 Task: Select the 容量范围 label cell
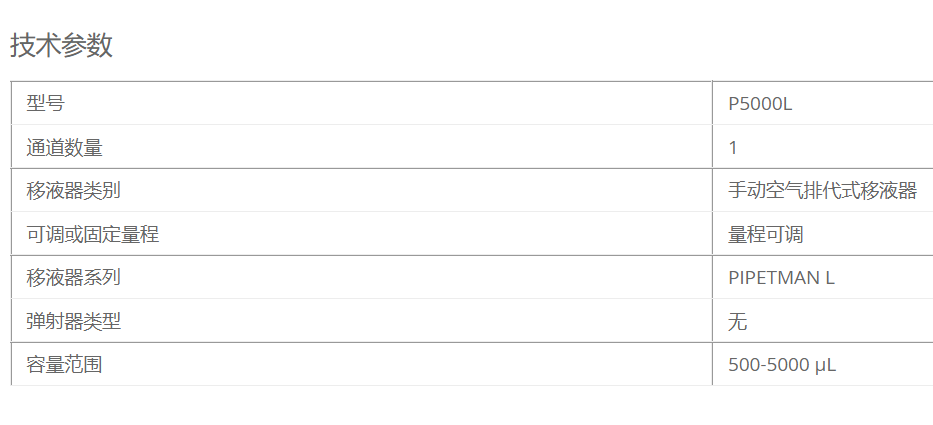(362, 364)
